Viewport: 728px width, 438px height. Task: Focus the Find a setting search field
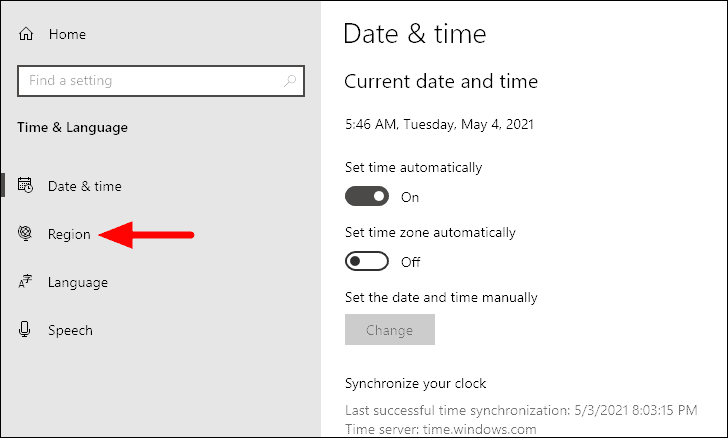(x=161, y=81)
